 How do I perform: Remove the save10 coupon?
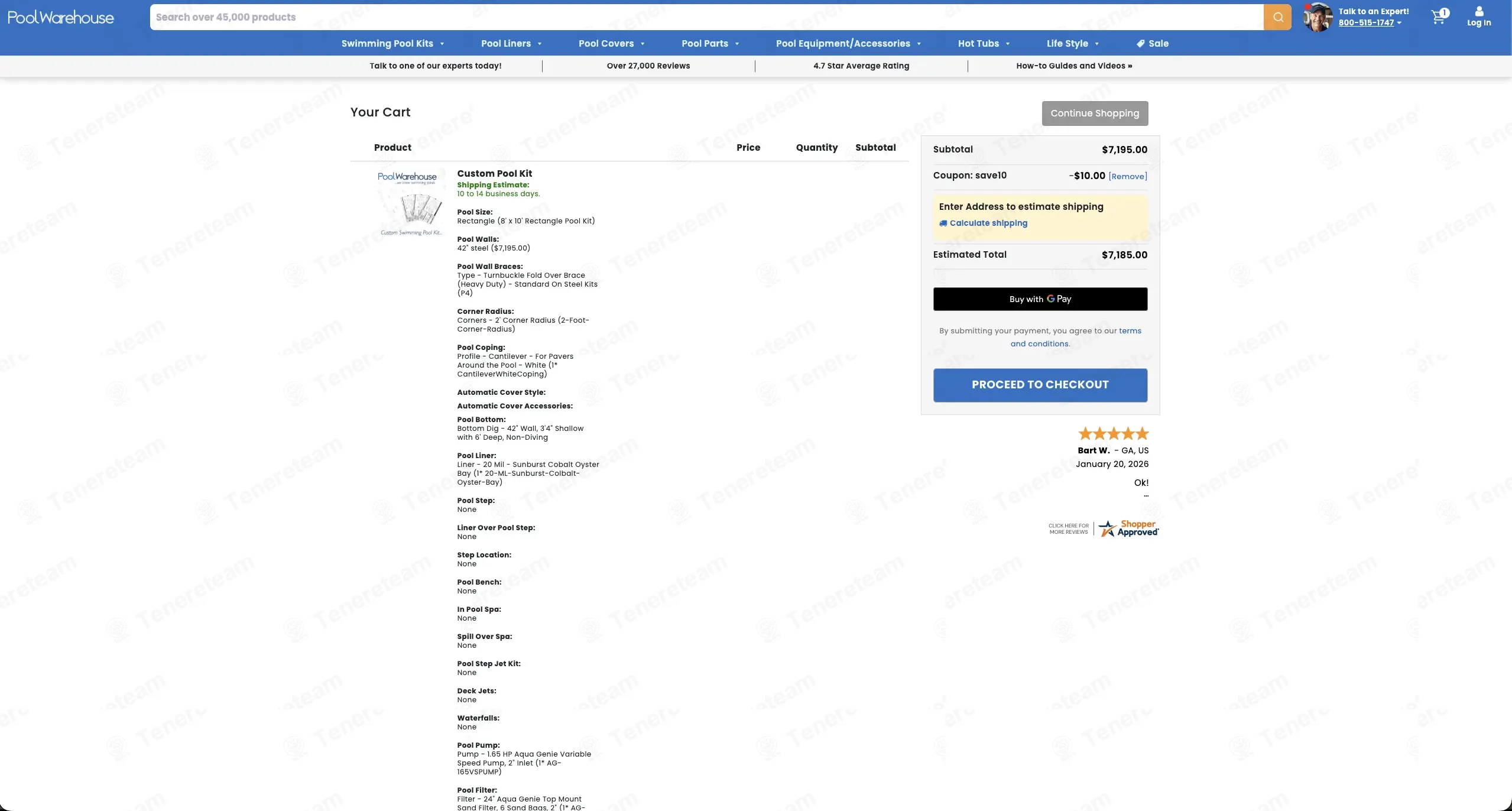(x=1128, y=176)
